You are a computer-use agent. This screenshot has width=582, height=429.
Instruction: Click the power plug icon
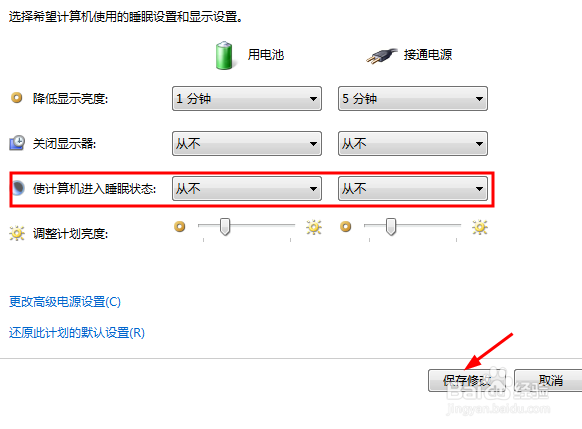pos(381,56)
